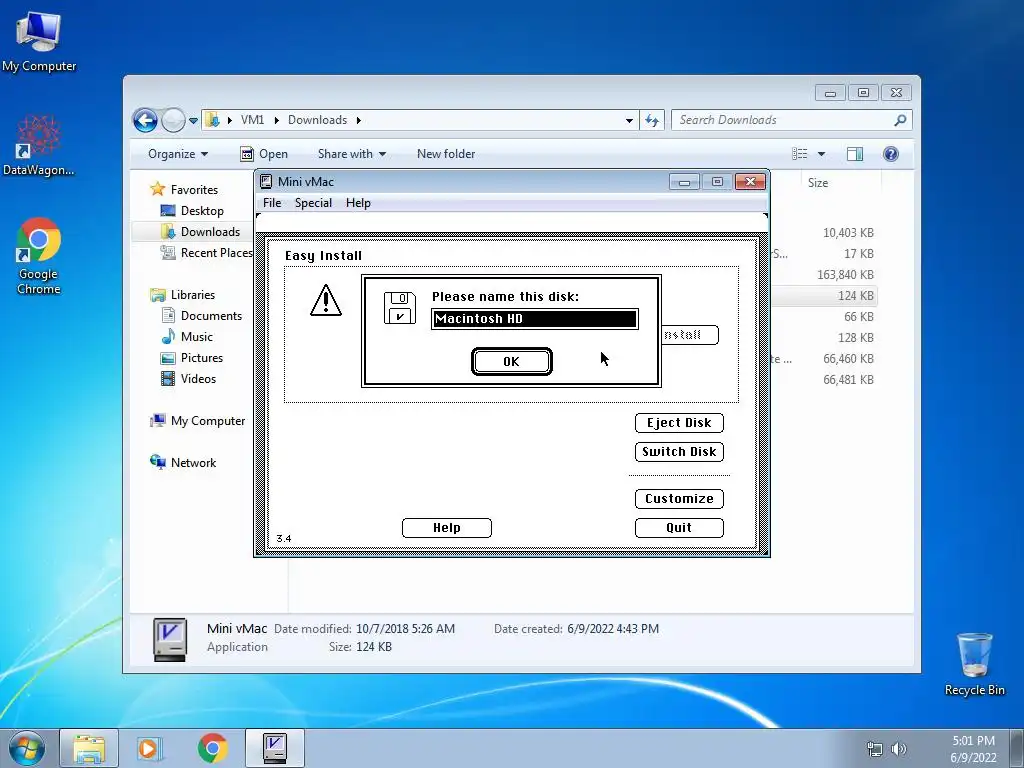Click New folder in Explorer toolbar
1024x768 pixels.
446,154
